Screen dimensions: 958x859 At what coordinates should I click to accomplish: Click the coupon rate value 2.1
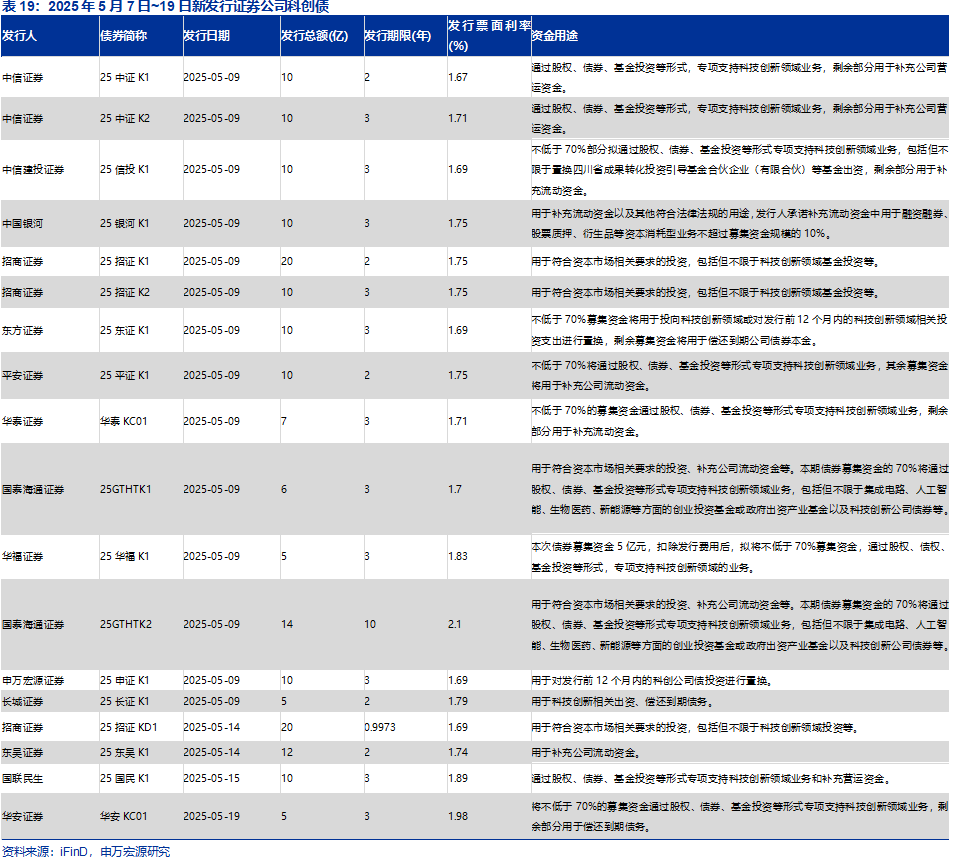(x=455, y=624)
